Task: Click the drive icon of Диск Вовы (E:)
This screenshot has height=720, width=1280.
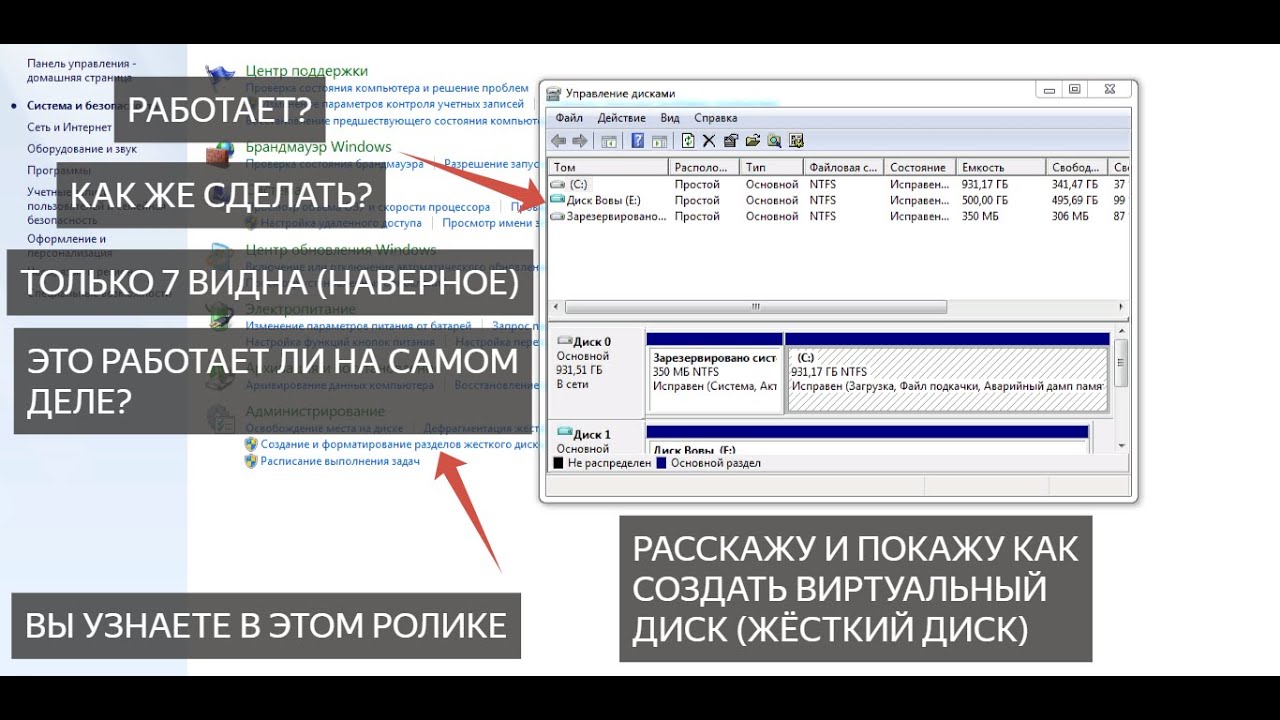Action: pyautogui.click(x=557, y=200)
